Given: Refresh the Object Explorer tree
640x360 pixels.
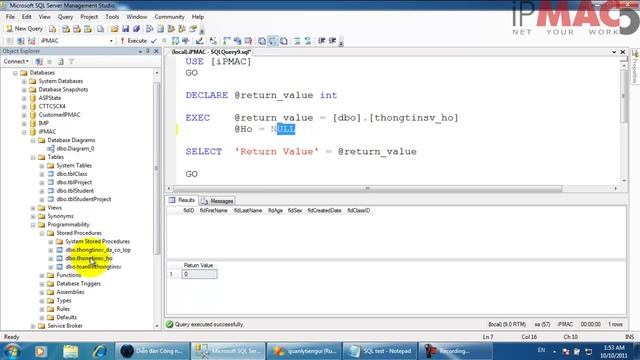Looking at the screenshot, I should pyautogui.click(x=60, y=62).
